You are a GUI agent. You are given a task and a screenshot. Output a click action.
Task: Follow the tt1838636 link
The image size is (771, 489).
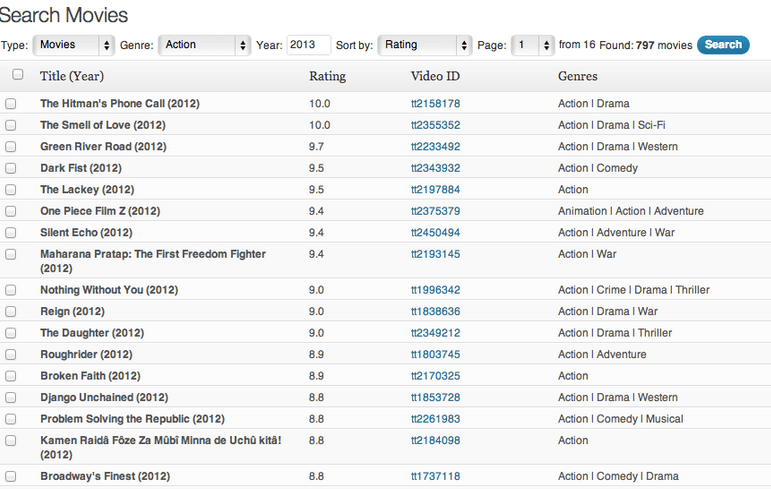(x=435, y=311)
